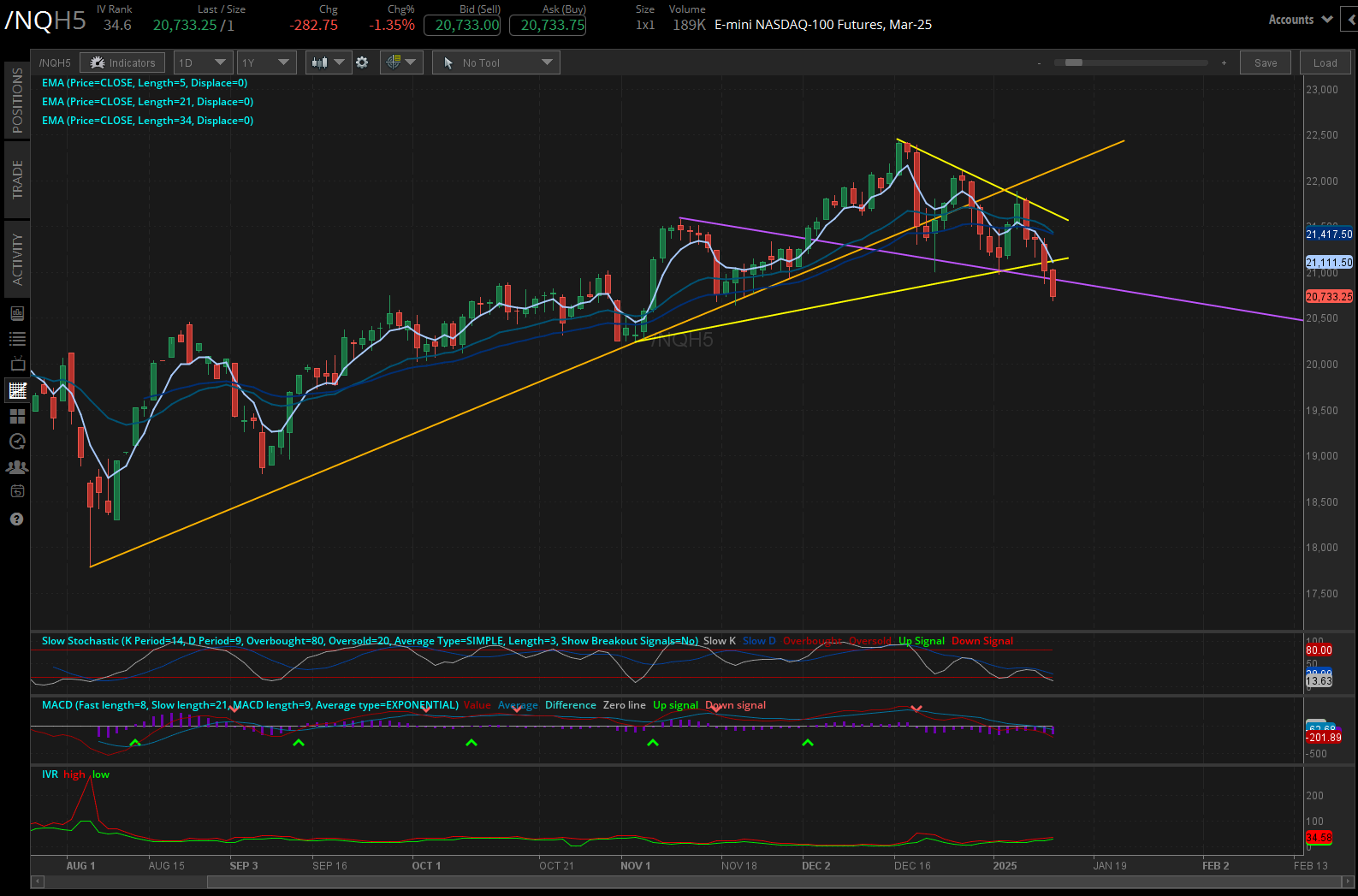Screen dimensions: 1358x896
Task: Click the /NQH5 symbol header
Action: [45, 21]
